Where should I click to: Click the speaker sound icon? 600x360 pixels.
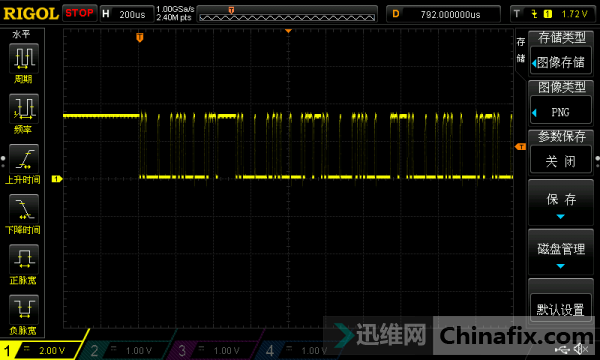pos(580,349)
